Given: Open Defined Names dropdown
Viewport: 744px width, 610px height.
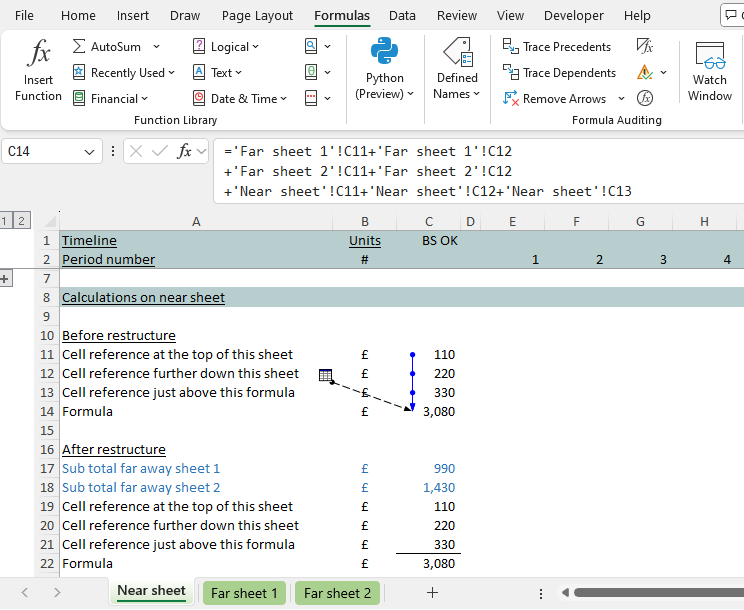Looking at the screenshot, I should tap(457, 70).
